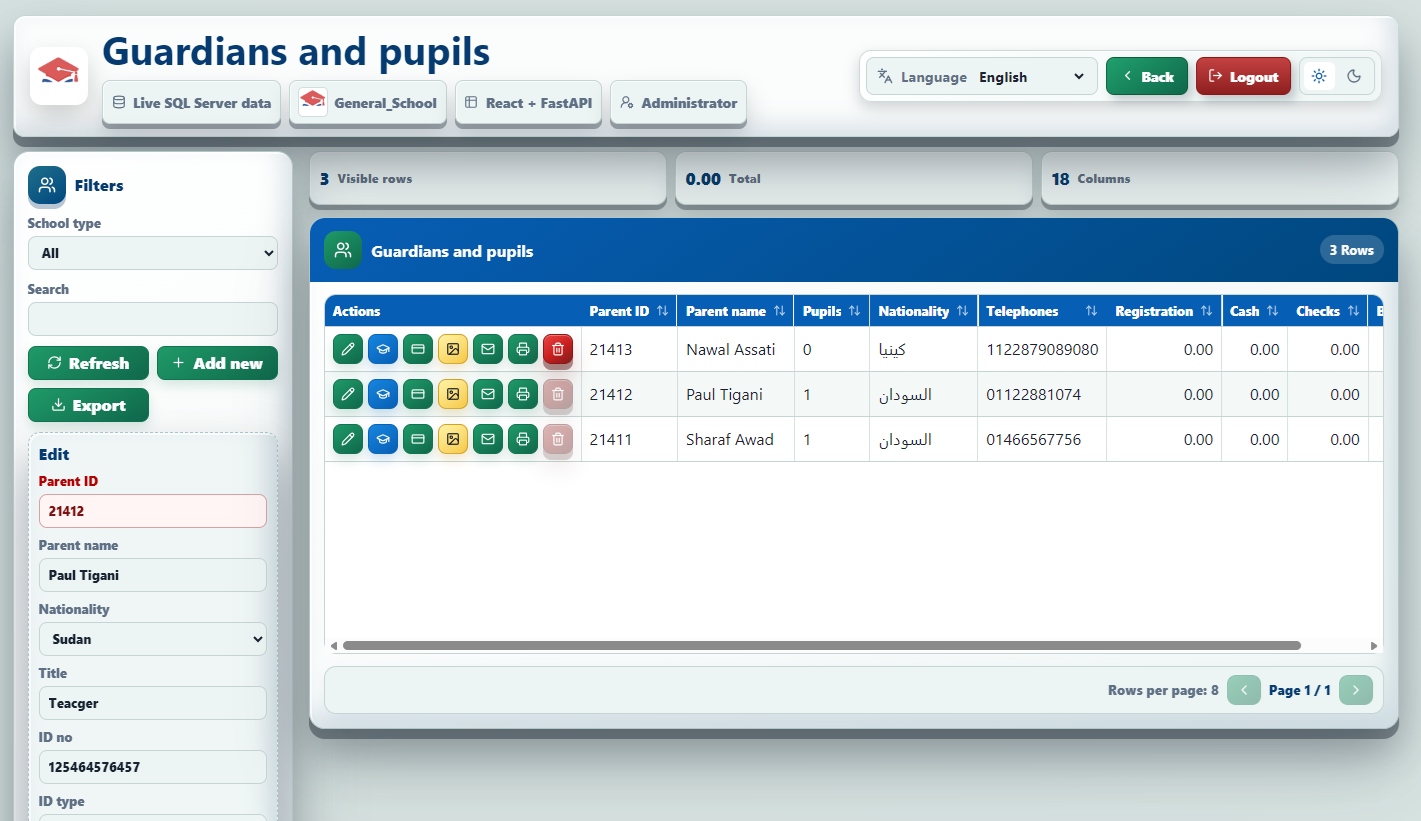Sort table by Parent name column

click(x=735, y=311)
